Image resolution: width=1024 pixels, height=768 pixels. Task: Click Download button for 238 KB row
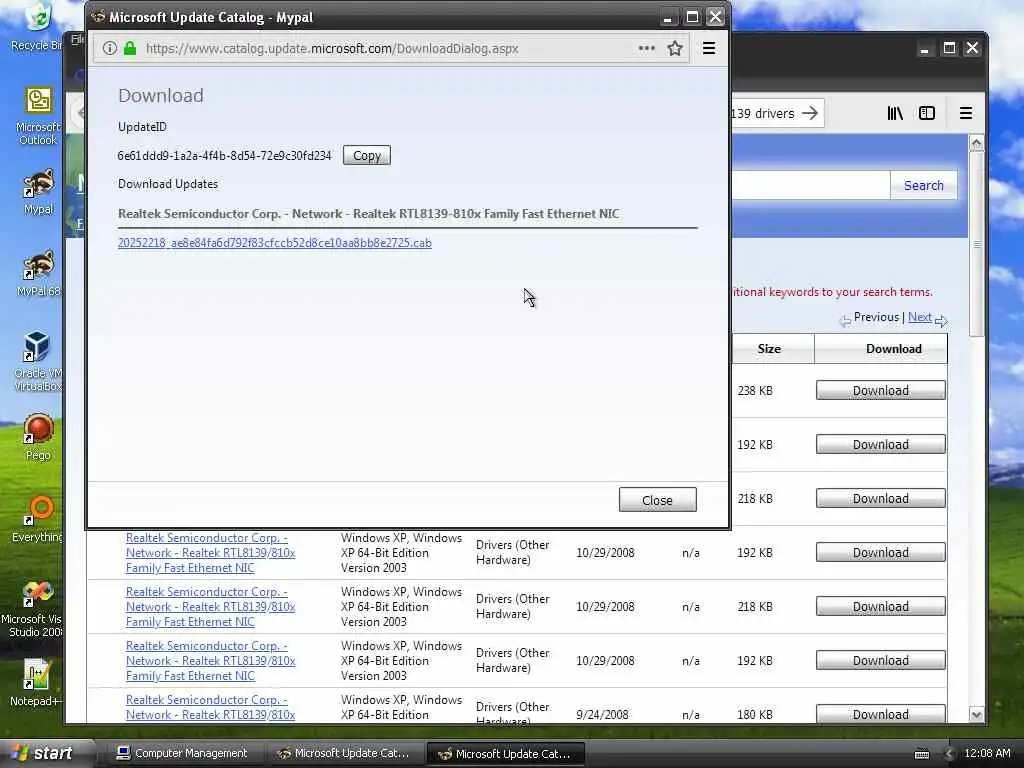click(x=880, y=391)
